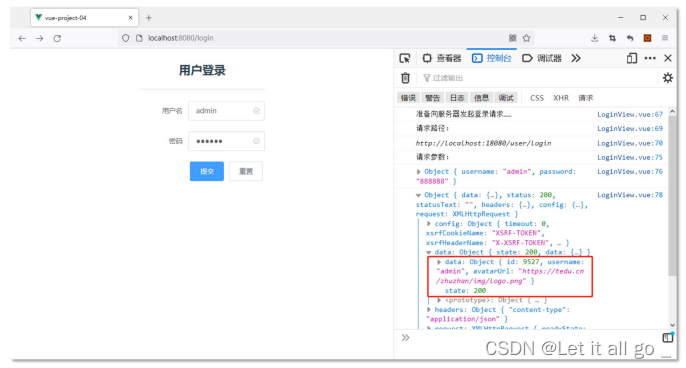Viewport: 686px width, 368px height.
Task: Expand the username/password Object entry
Action: [x=419, y=172]
